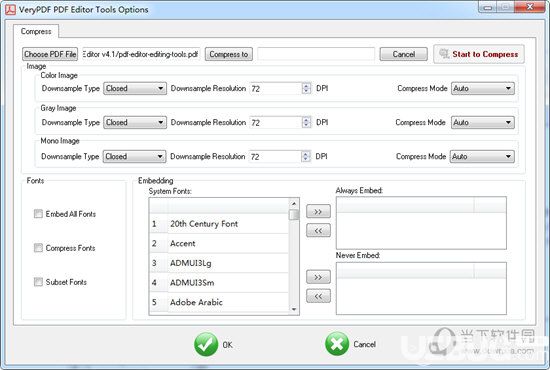
Task: Click inside the Always Embed list
Action: tap(421, 223)
